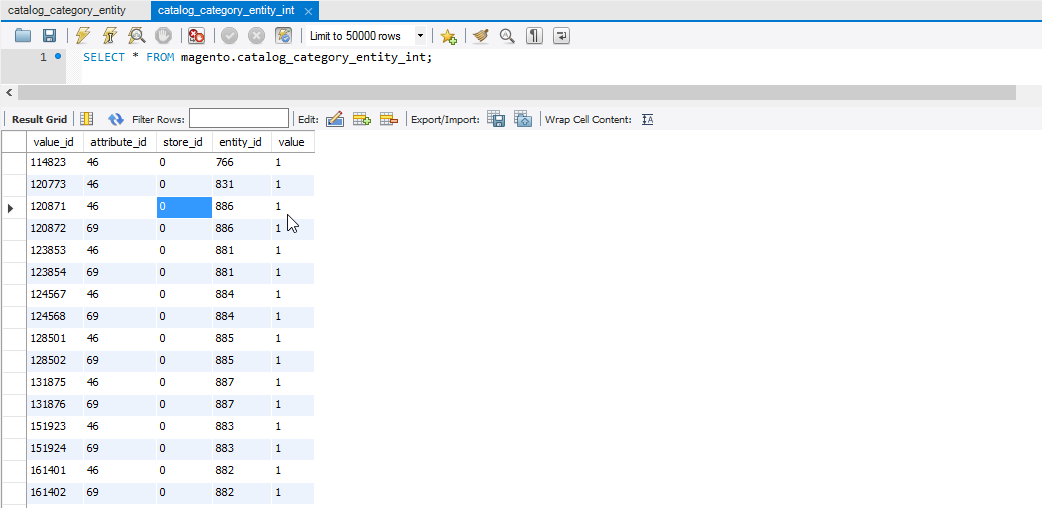Execute the SQL query with lightning bolt icon
This screenshot has width=1042, height=508.
pyautogui.click(x=83, y=36)
